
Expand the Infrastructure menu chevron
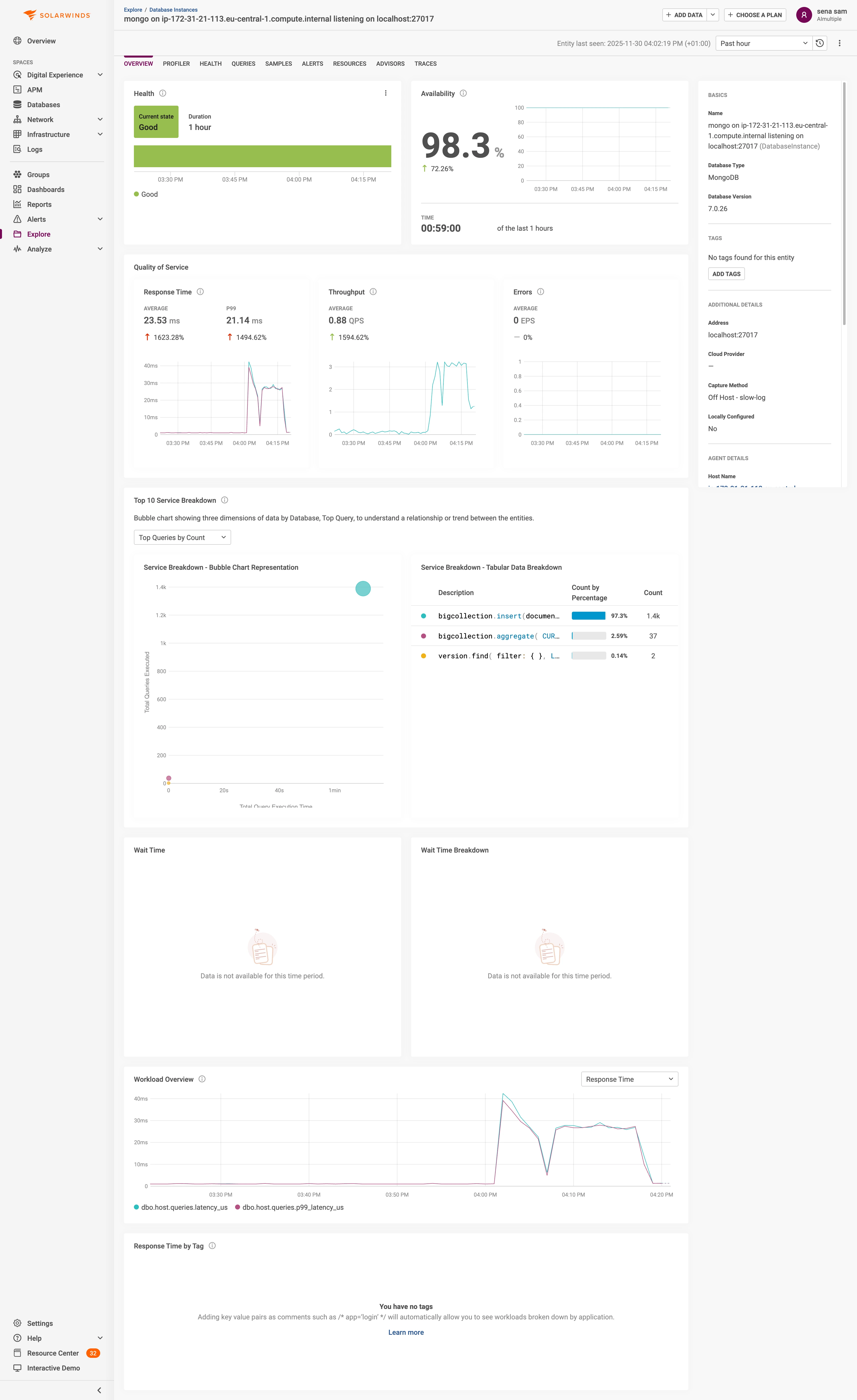pos(100,135)
